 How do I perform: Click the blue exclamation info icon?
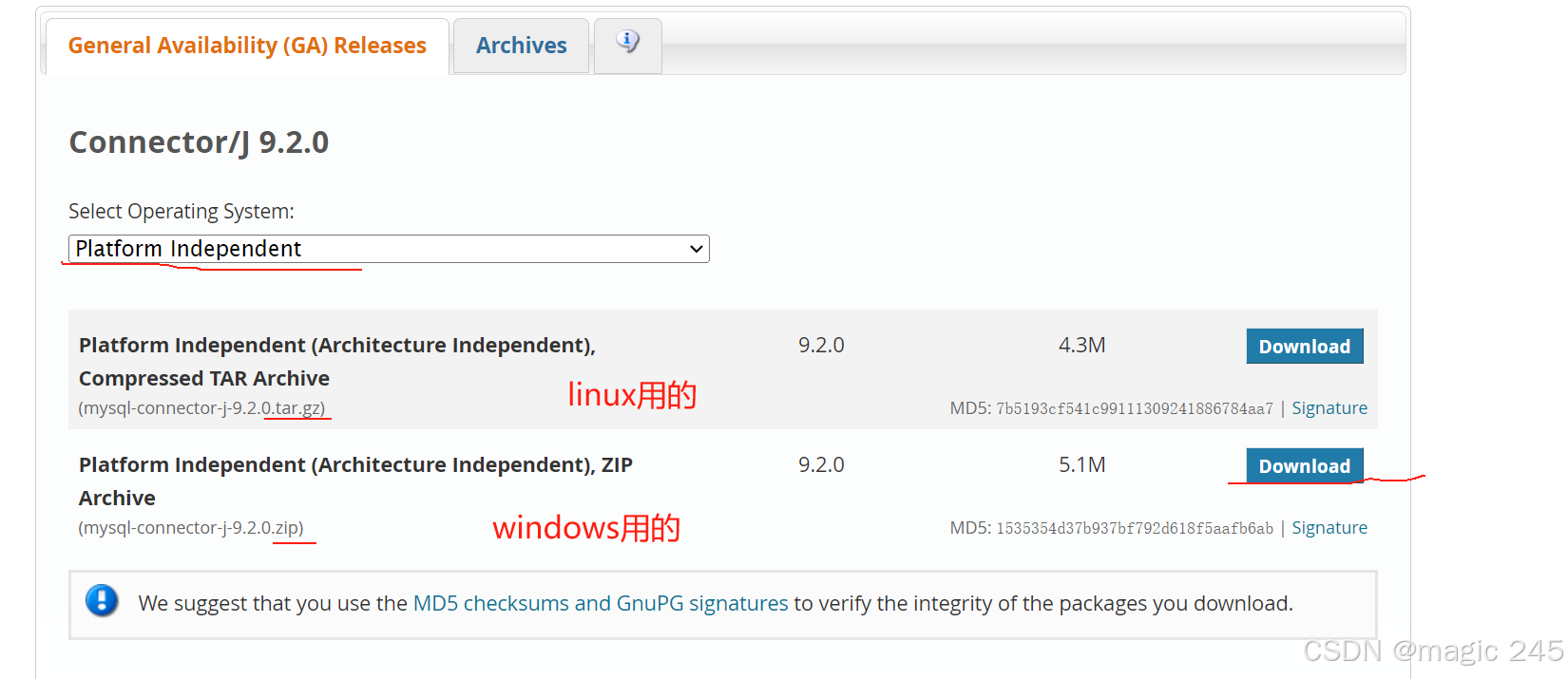click(102, 601)
